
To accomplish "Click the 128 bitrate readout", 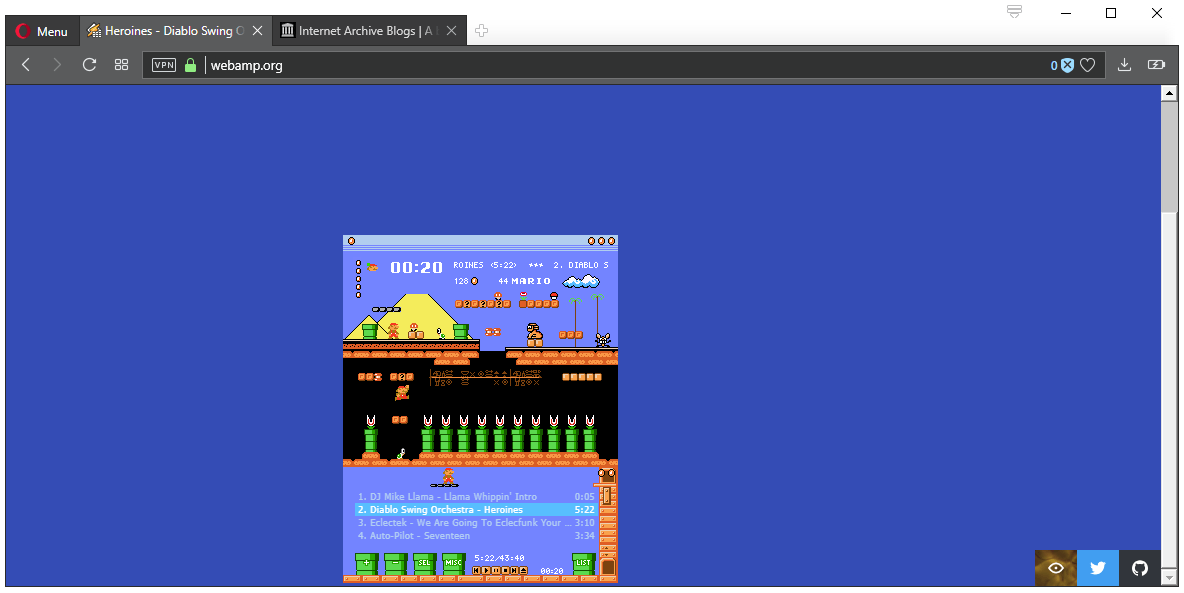I will [461, 281].
